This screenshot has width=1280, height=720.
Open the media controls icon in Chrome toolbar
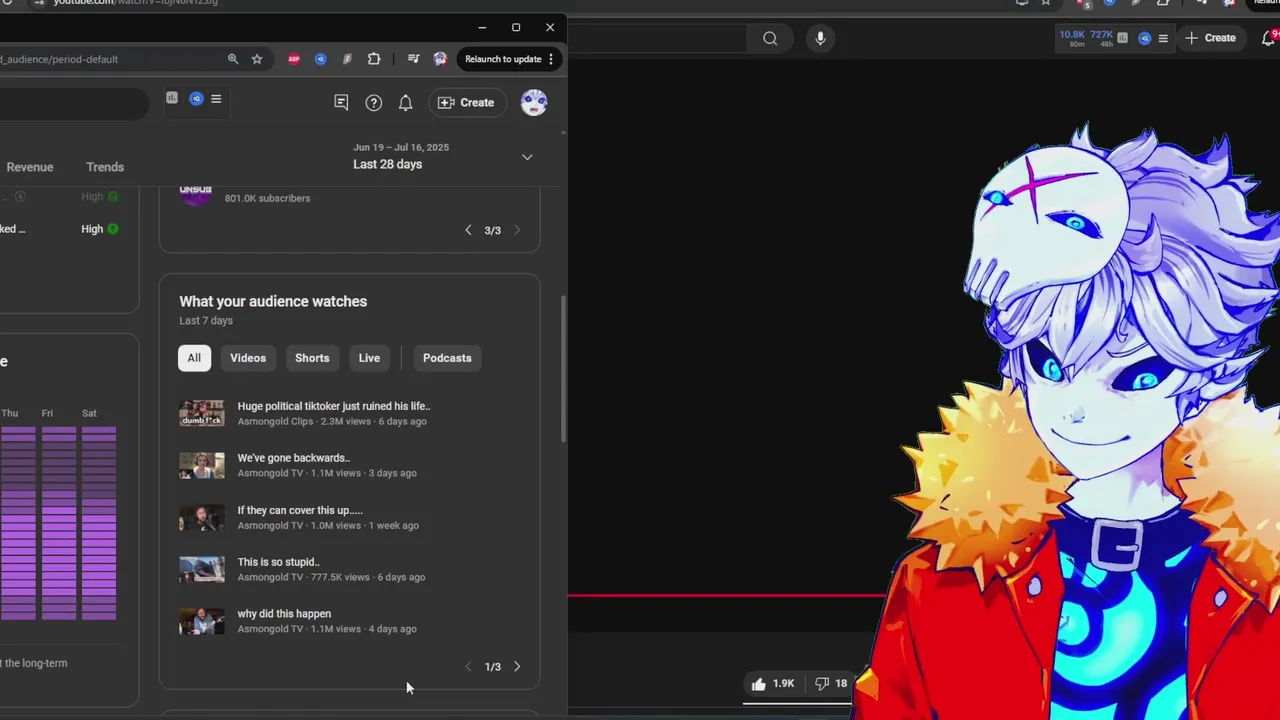click(413, 59)
